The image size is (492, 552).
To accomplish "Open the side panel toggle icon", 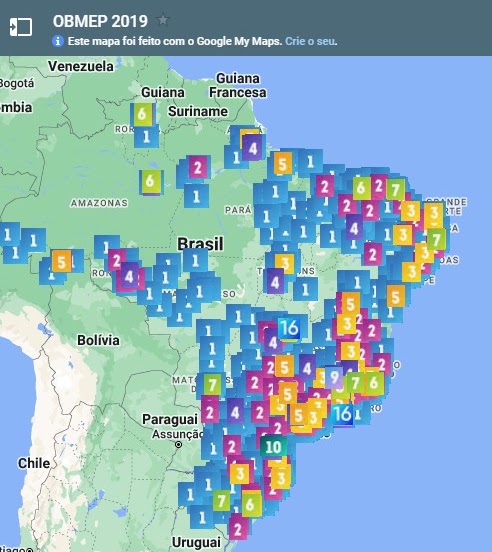I will (x=21, y=27).
